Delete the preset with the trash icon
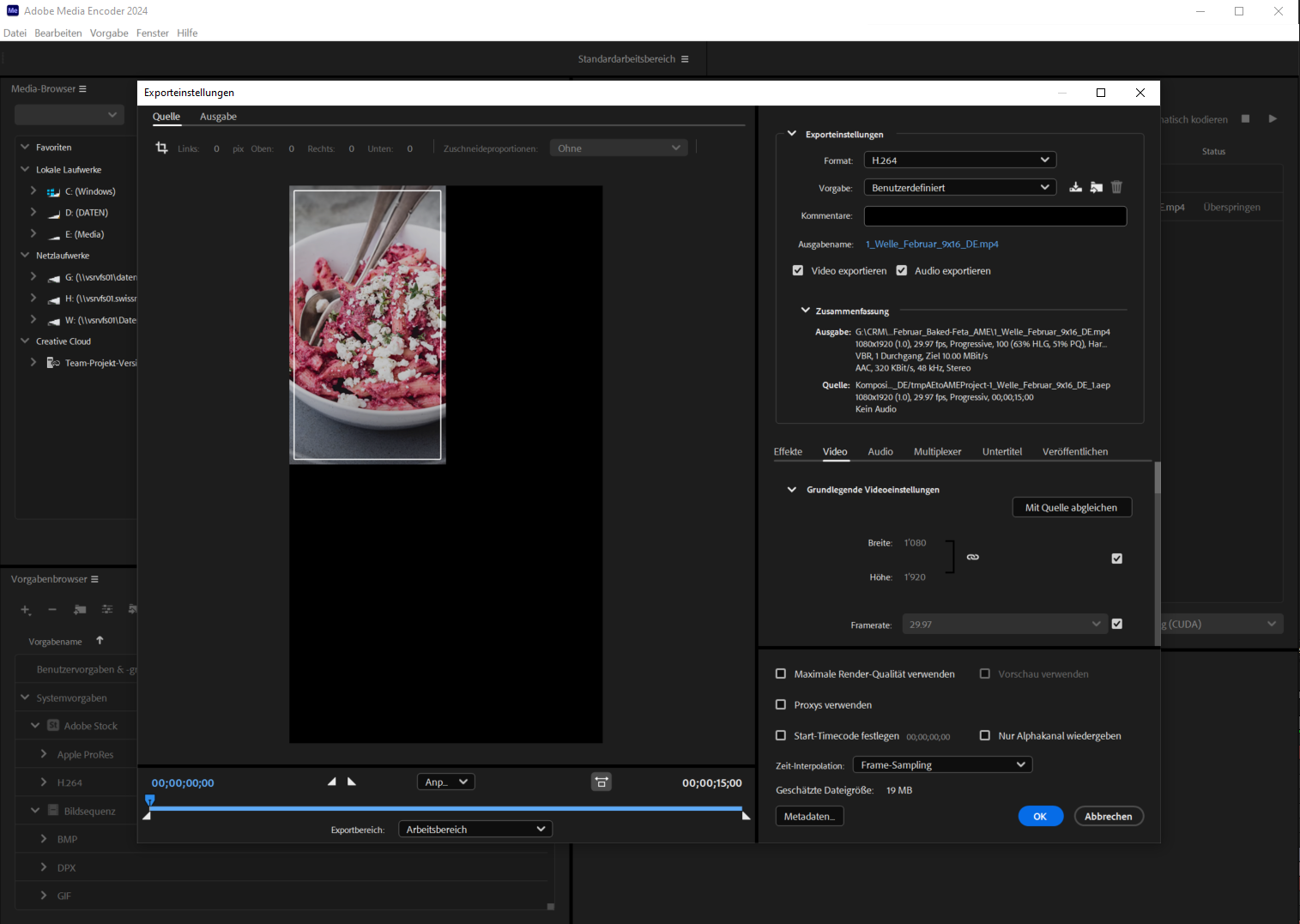 click(x=1116, y=187)
